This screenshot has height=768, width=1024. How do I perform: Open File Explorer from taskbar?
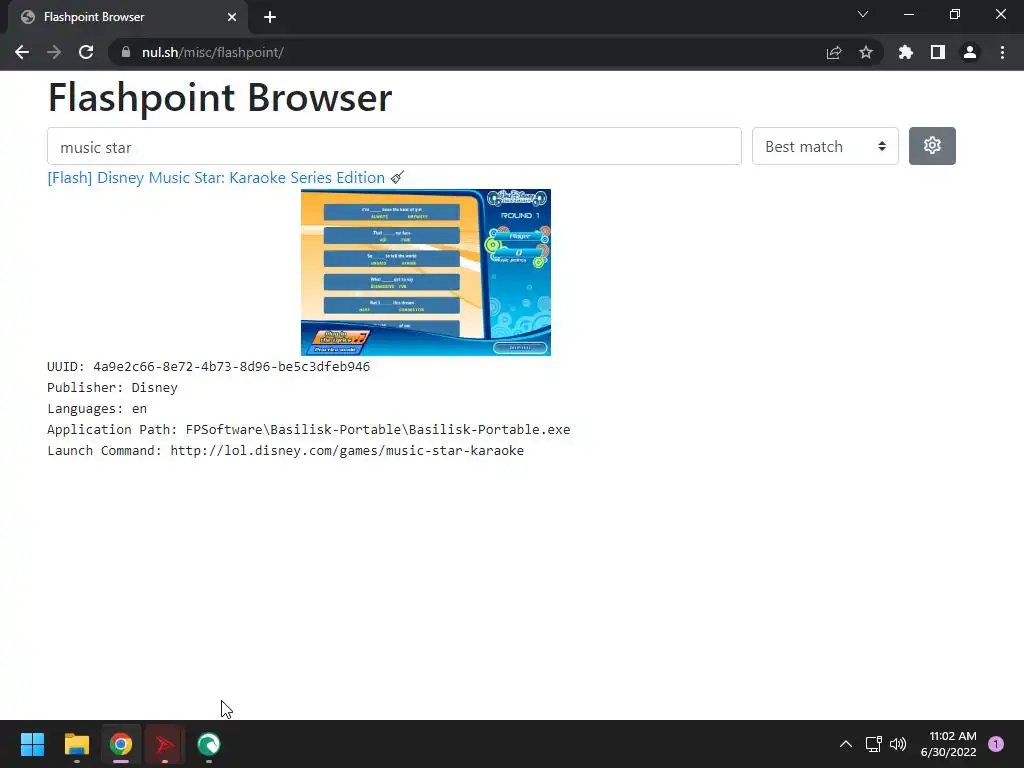(76, 744)
